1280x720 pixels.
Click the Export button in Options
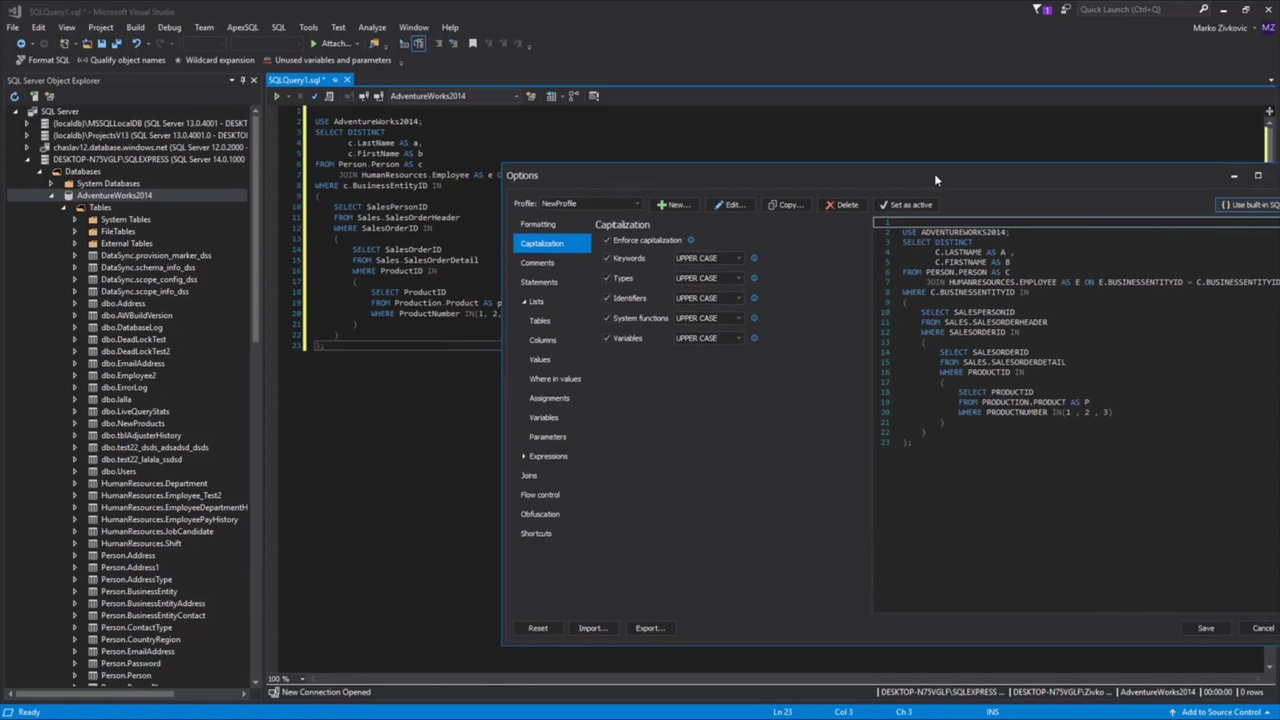click(649, 628)
